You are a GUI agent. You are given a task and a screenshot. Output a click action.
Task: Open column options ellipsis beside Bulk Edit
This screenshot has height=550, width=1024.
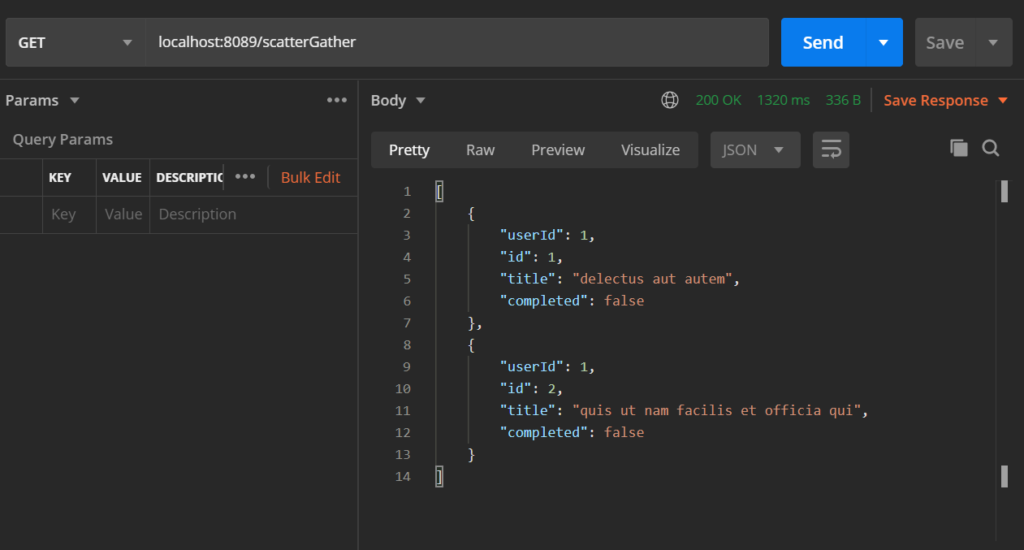click(x=245, y=176)
